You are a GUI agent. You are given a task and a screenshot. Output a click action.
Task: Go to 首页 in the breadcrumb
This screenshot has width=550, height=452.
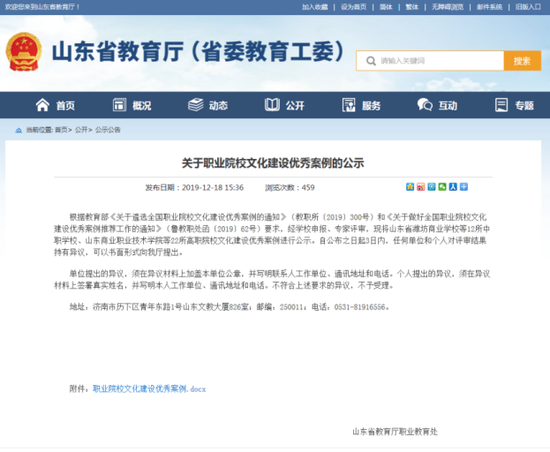point(61,130)
